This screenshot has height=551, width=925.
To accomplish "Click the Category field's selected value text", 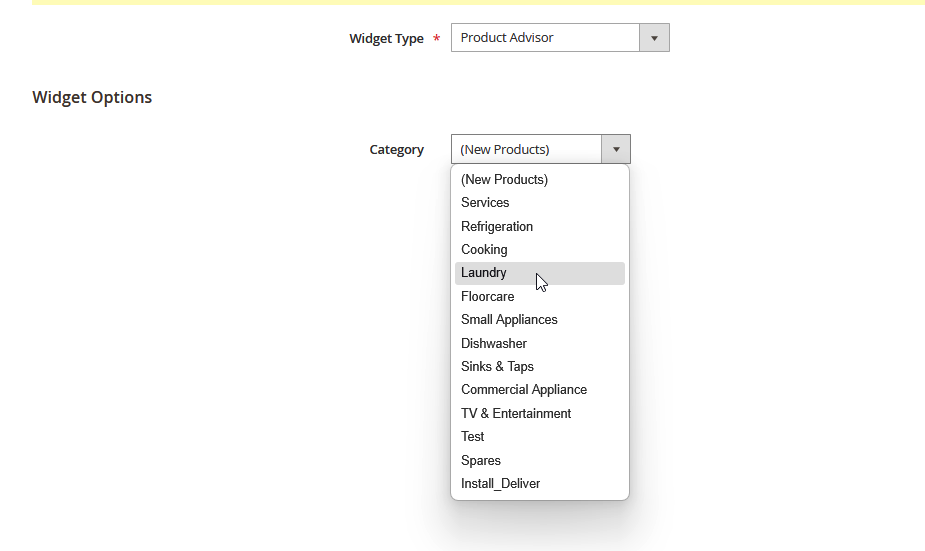I will [505, 150].
